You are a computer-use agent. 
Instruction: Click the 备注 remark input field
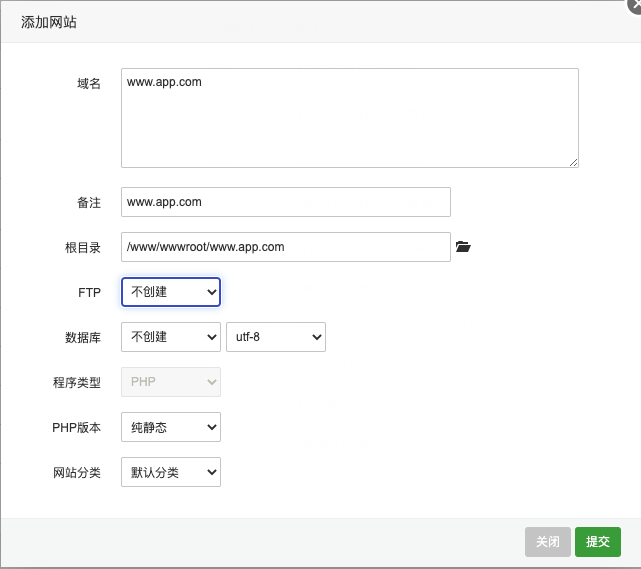[285, 202]
